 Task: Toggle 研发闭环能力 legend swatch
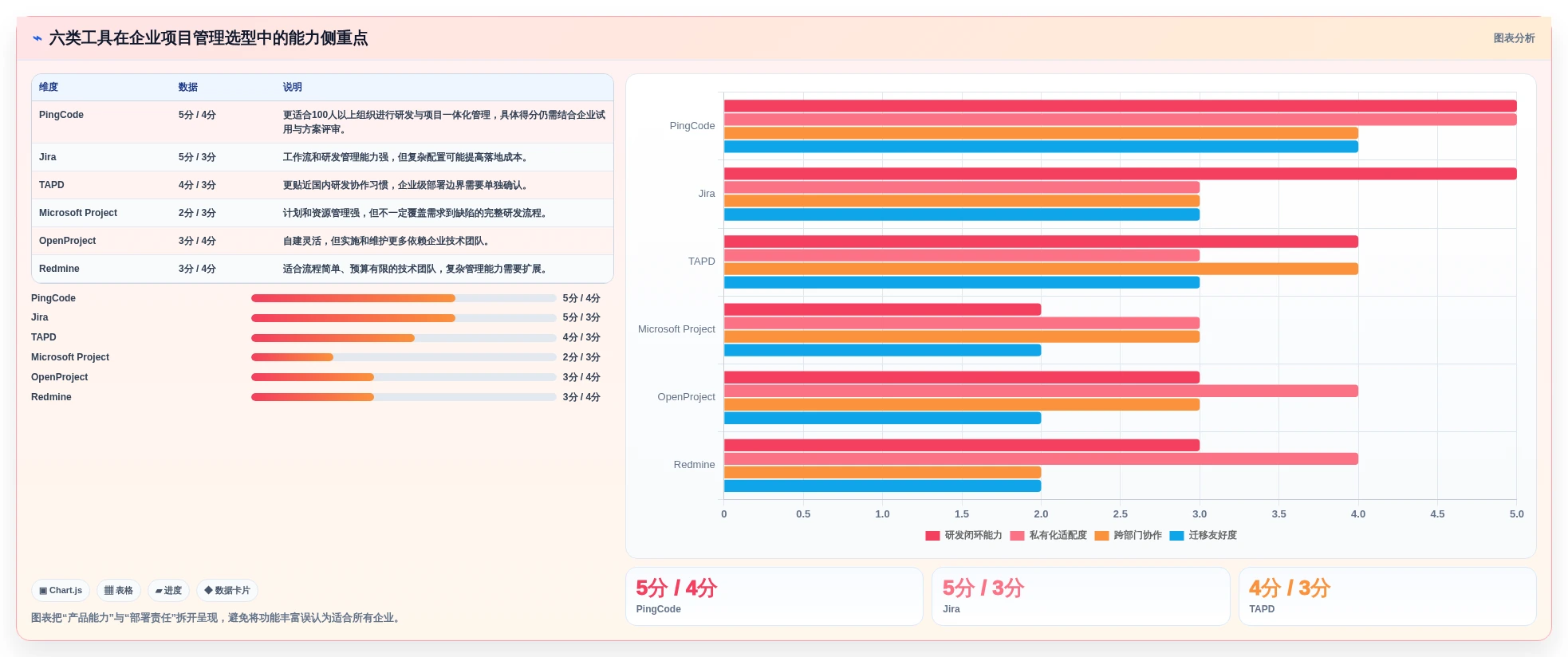pyautogui.click(x=932, y=536)
